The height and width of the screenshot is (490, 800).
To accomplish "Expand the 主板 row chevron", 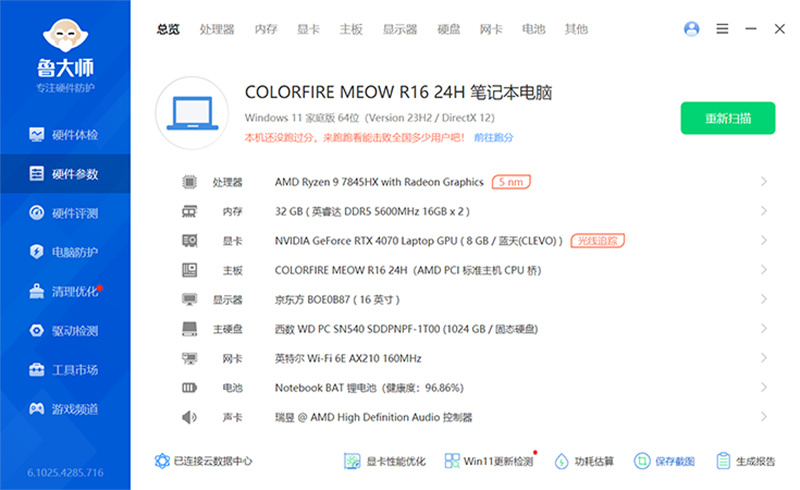I will [x=764, y=270].
